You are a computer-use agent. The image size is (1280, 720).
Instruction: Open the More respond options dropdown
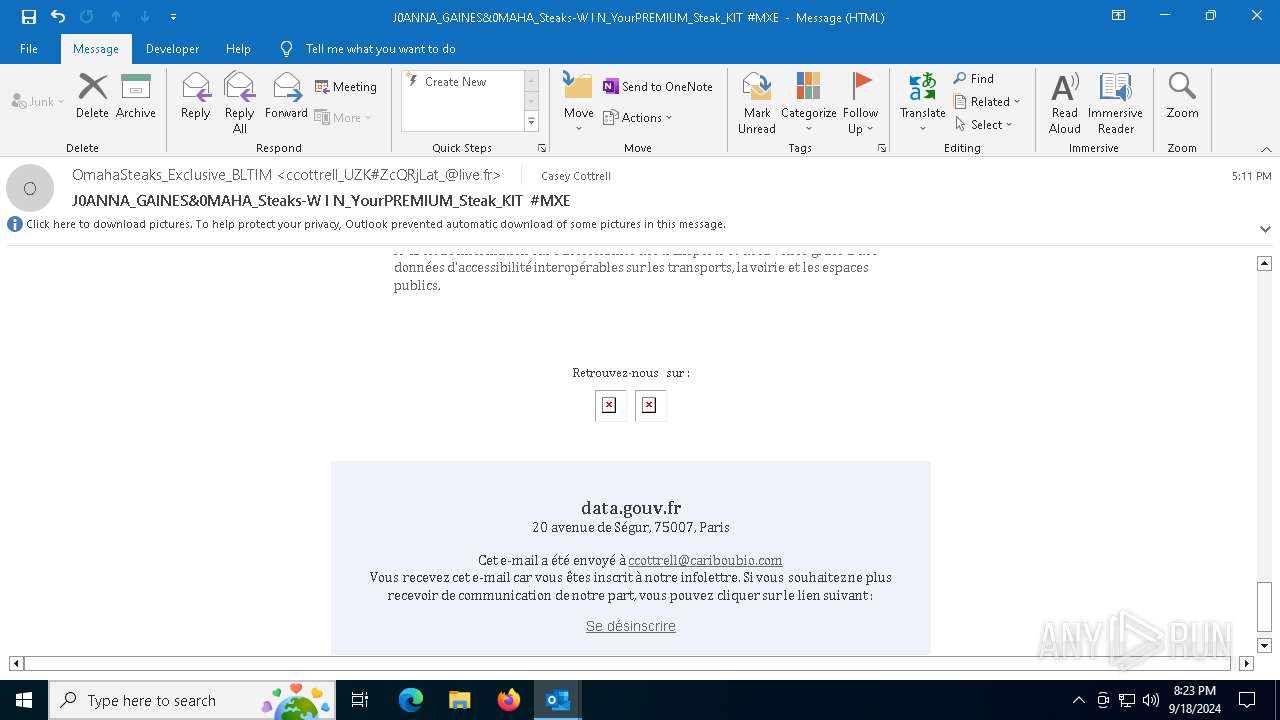point(344,117)
